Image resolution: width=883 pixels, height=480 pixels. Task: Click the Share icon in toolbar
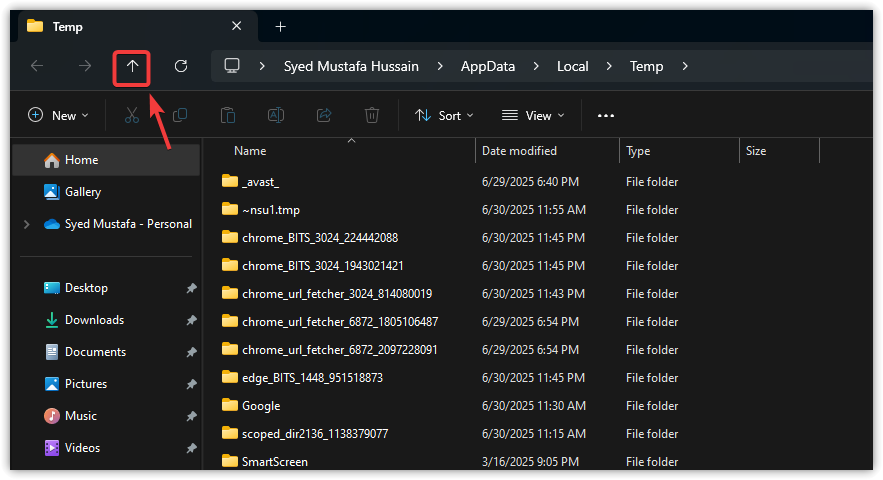tap(324, 115)
